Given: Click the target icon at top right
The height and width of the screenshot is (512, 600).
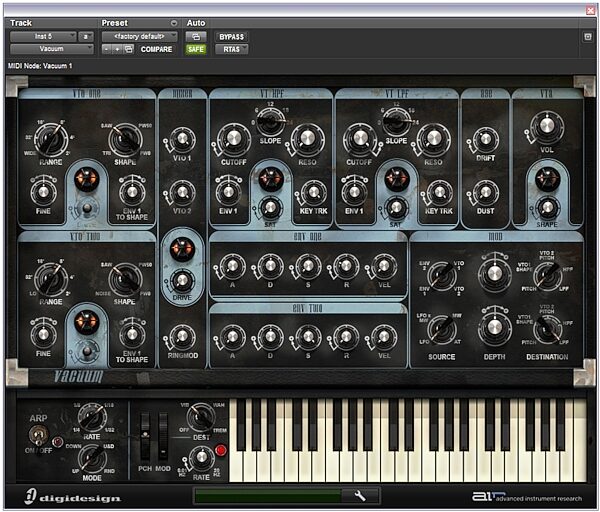Looking at the screenshot, I should (x=588, y=37).
